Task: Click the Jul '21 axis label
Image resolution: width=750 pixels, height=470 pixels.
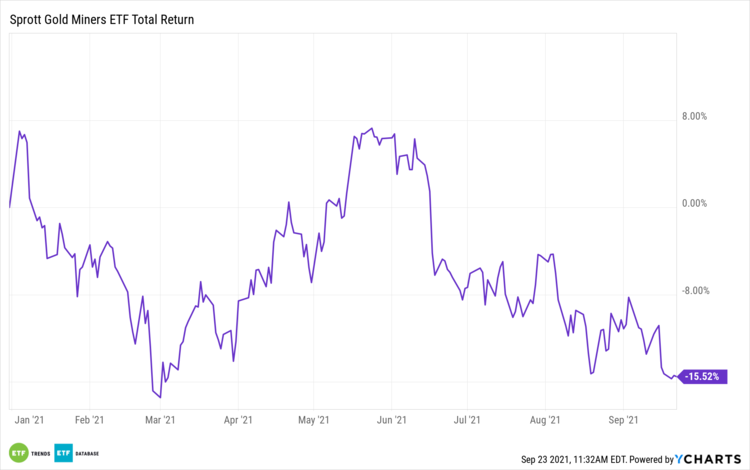Action: point(467,421)
